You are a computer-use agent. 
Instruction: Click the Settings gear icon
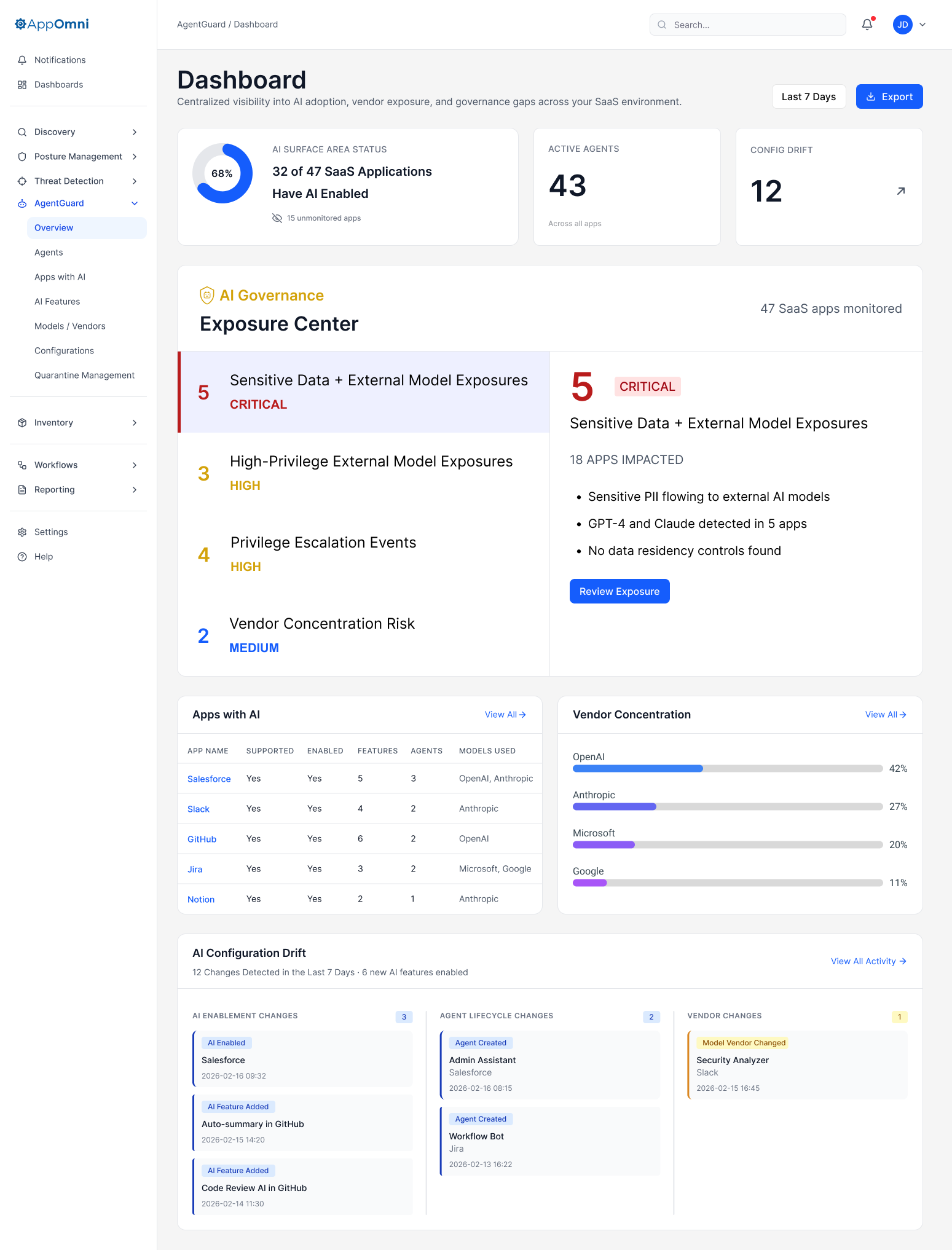coord(22,532)
